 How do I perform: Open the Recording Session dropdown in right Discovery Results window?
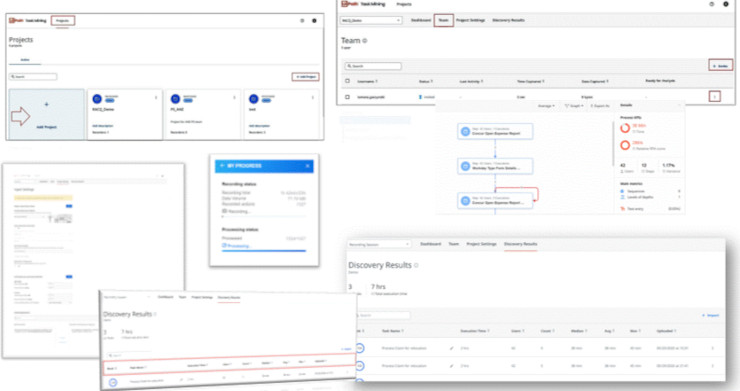click(x=379, y=244)
